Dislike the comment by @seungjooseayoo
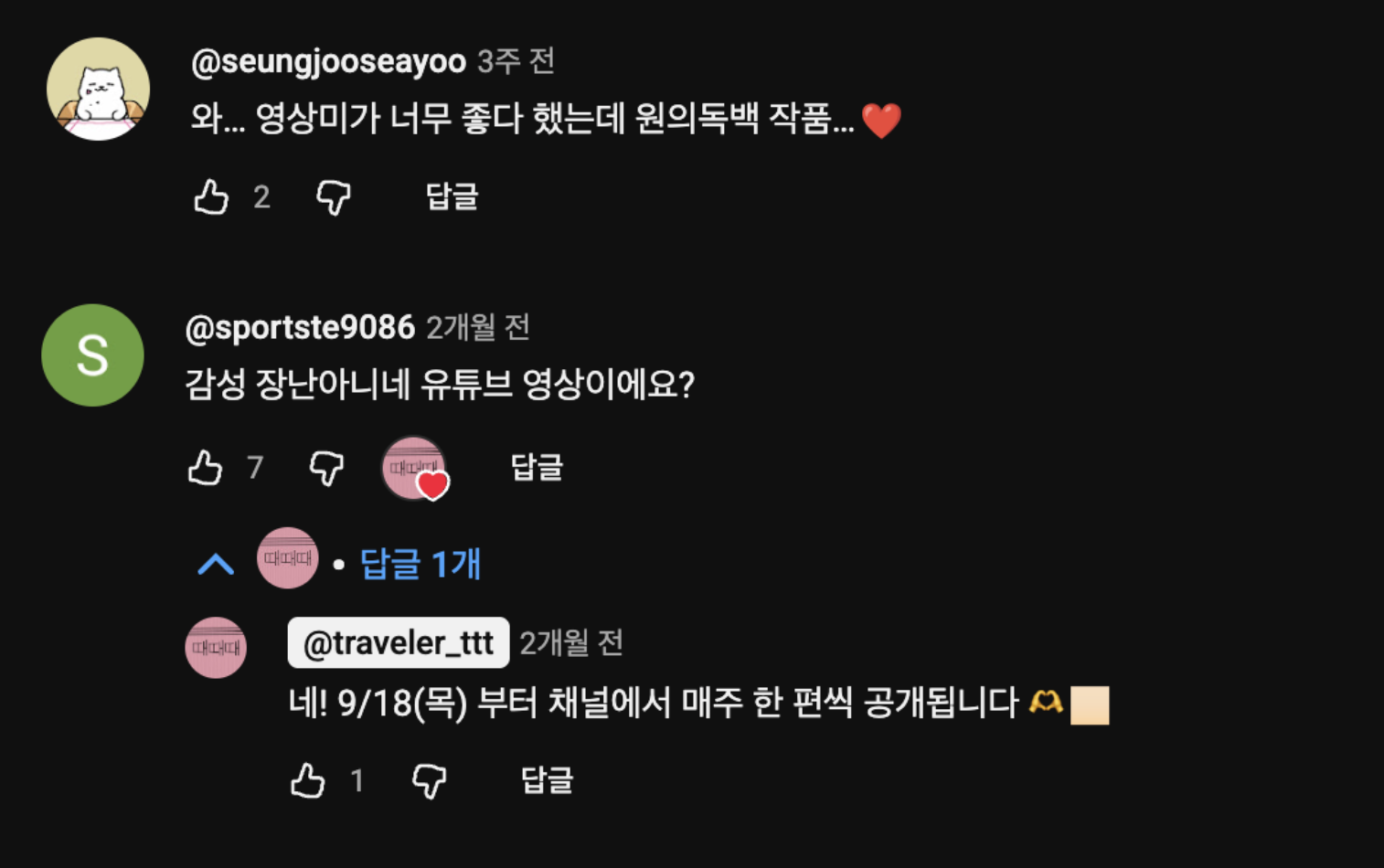This screenshot has width=1384, height=868. (x=333, y=196)
